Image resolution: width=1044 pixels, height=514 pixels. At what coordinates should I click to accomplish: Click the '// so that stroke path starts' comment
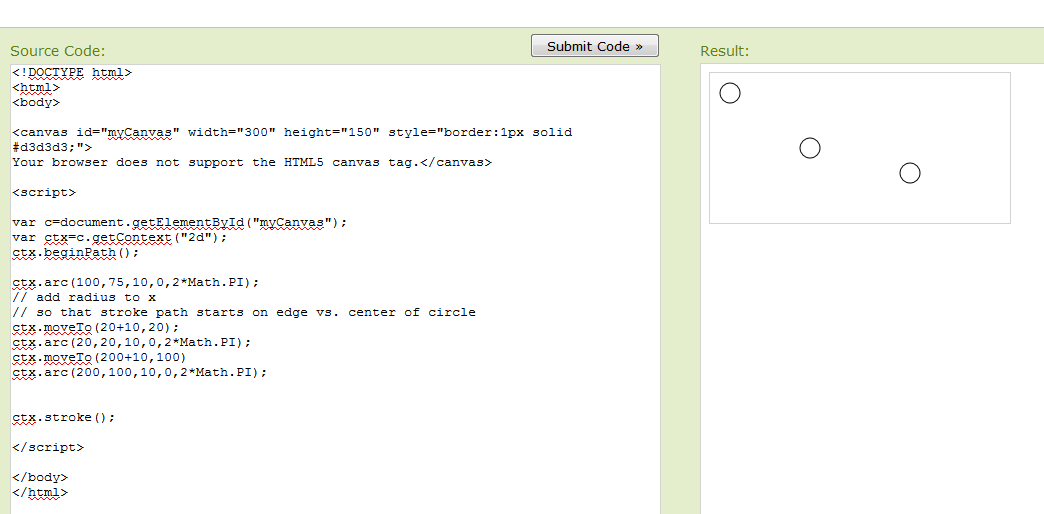pyautogui.click(x=244, y=312)
